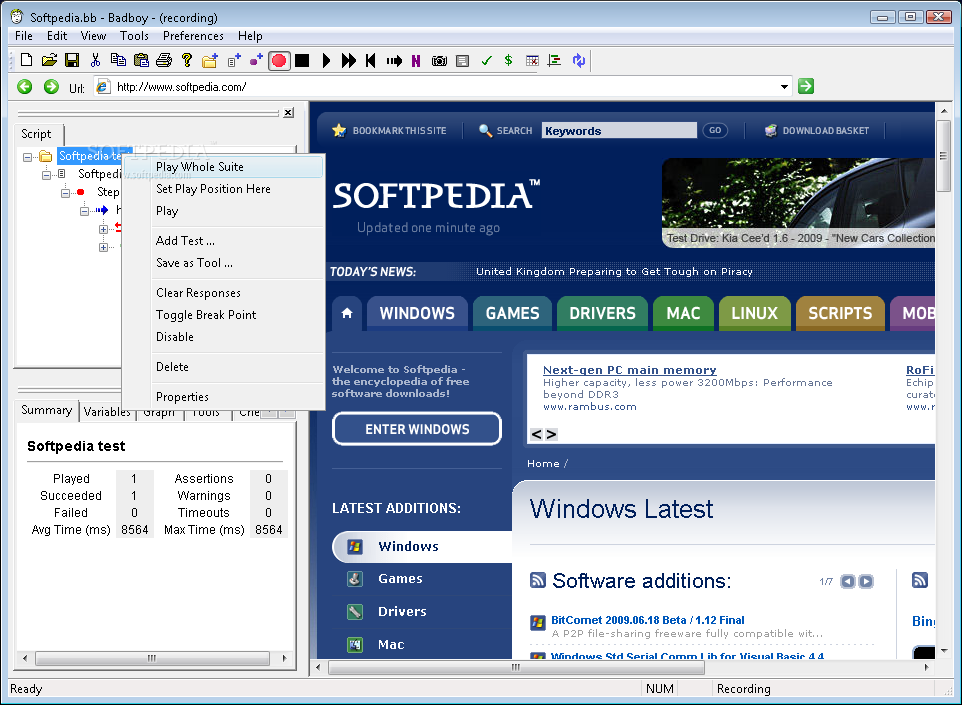This screenshot has width=962, height=705.
Task: Click DOWNLOAD BASKET link
Action: 817,131
